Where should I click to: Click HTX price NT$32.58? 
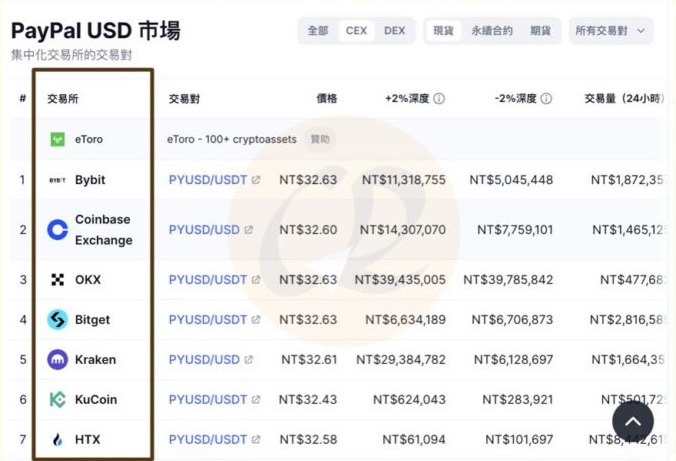coord(308,439)
